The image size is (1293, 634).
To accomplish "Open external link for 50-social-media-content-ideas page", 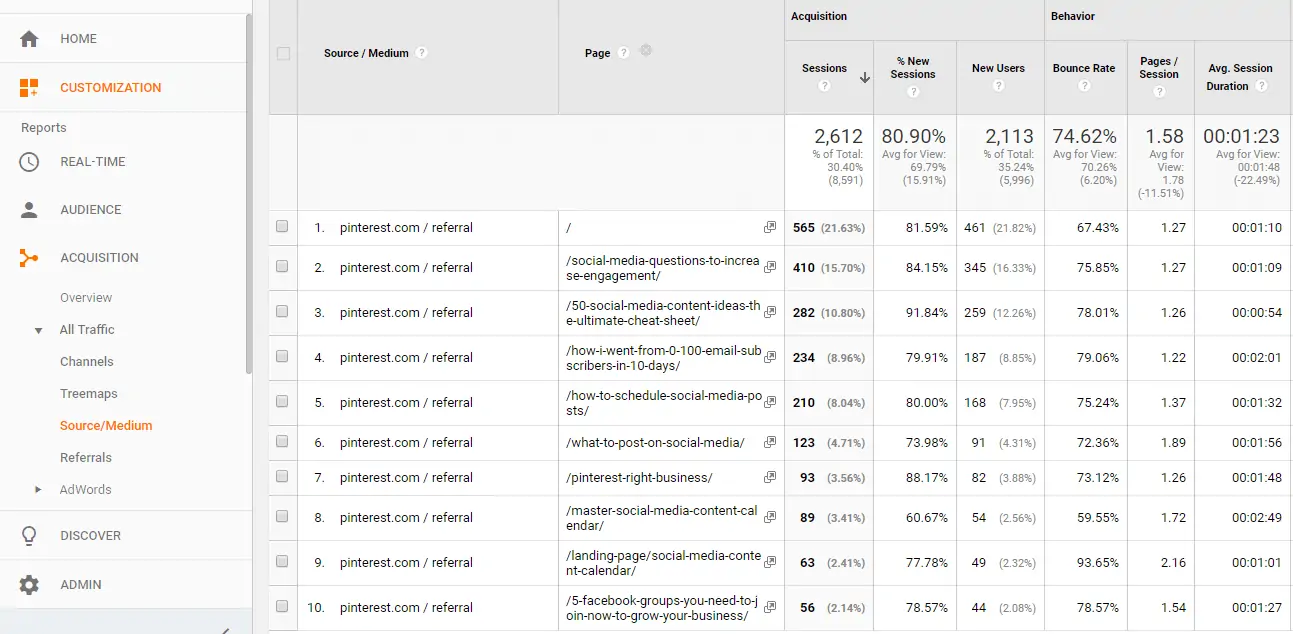I will click(770, 312).
